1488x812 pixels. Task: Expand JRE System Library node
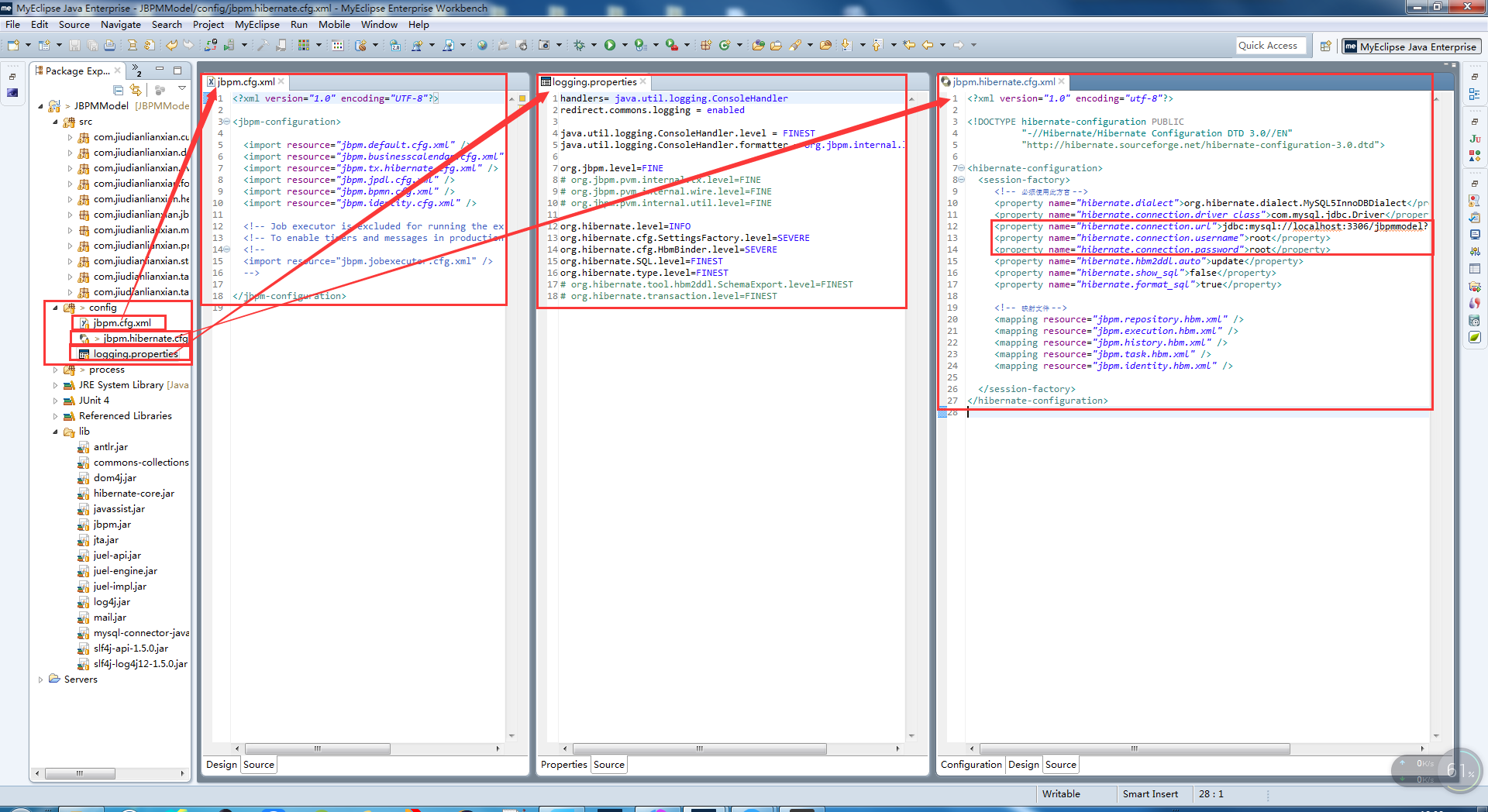pos(55,385)
